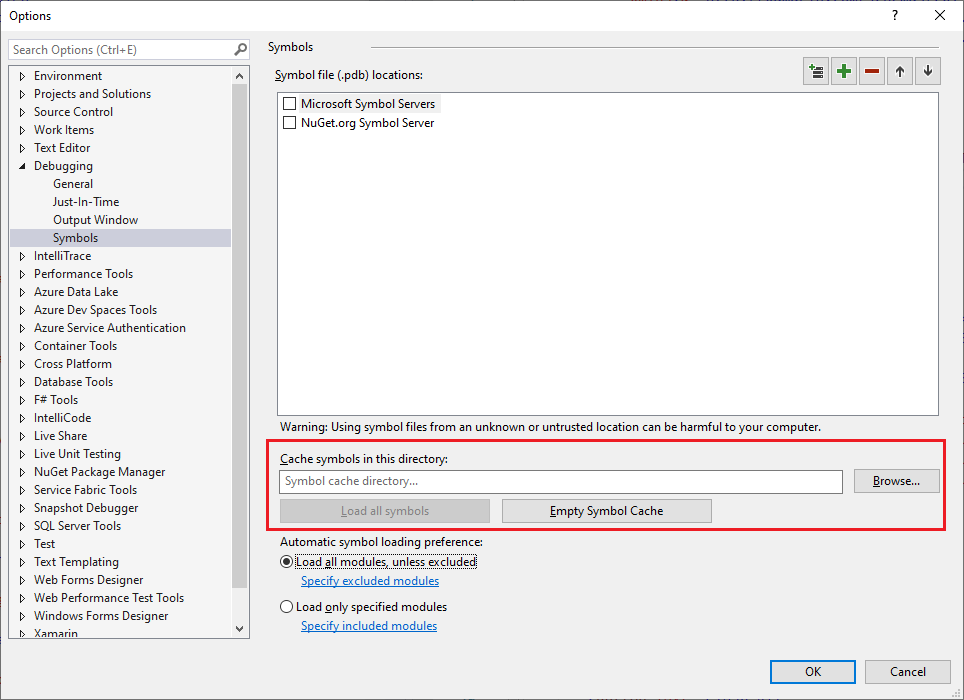964x700 pixels.
Task: Select Web Forms Designer category
Action: (89, 580)
